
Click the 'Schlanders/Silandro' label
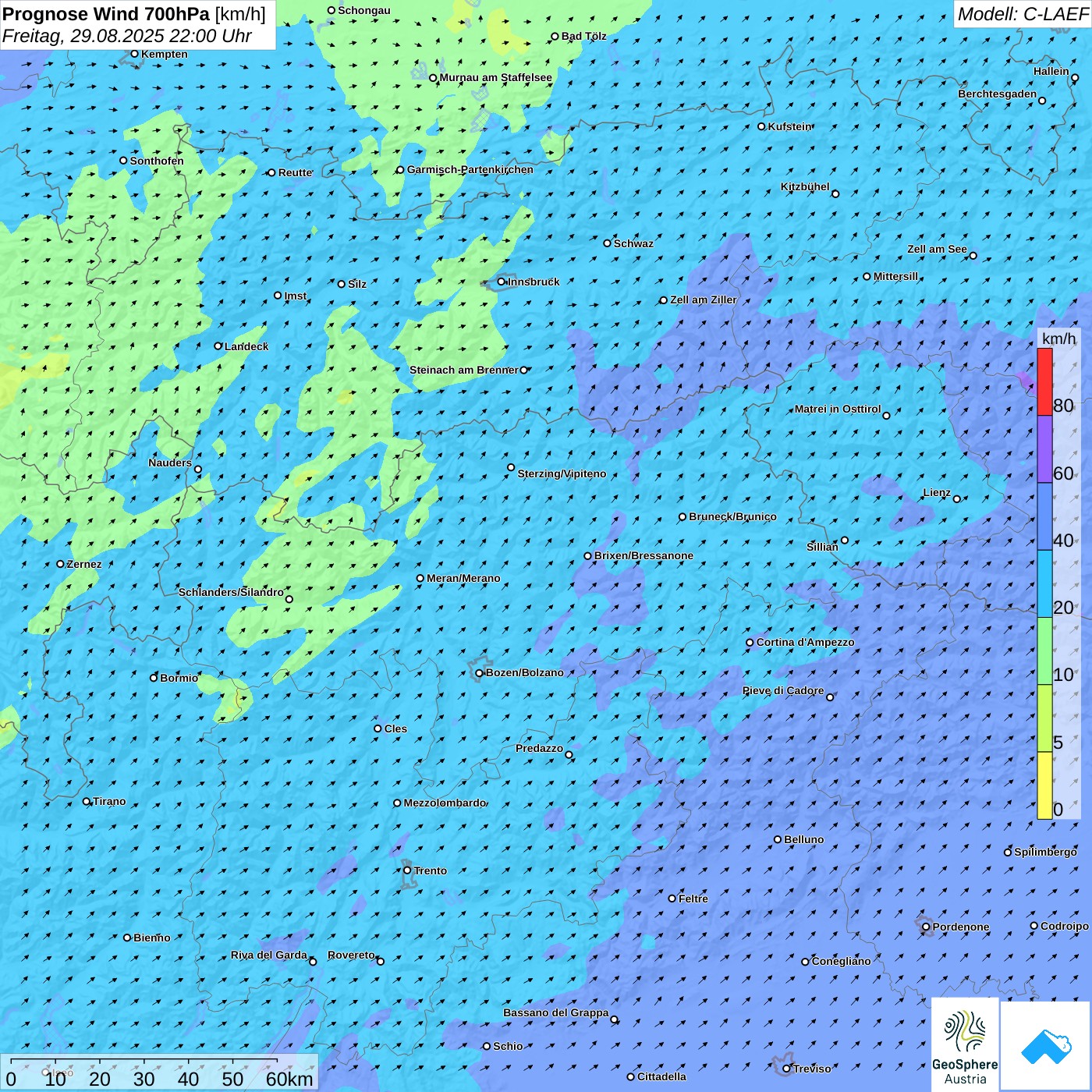(x=231, y=592)
